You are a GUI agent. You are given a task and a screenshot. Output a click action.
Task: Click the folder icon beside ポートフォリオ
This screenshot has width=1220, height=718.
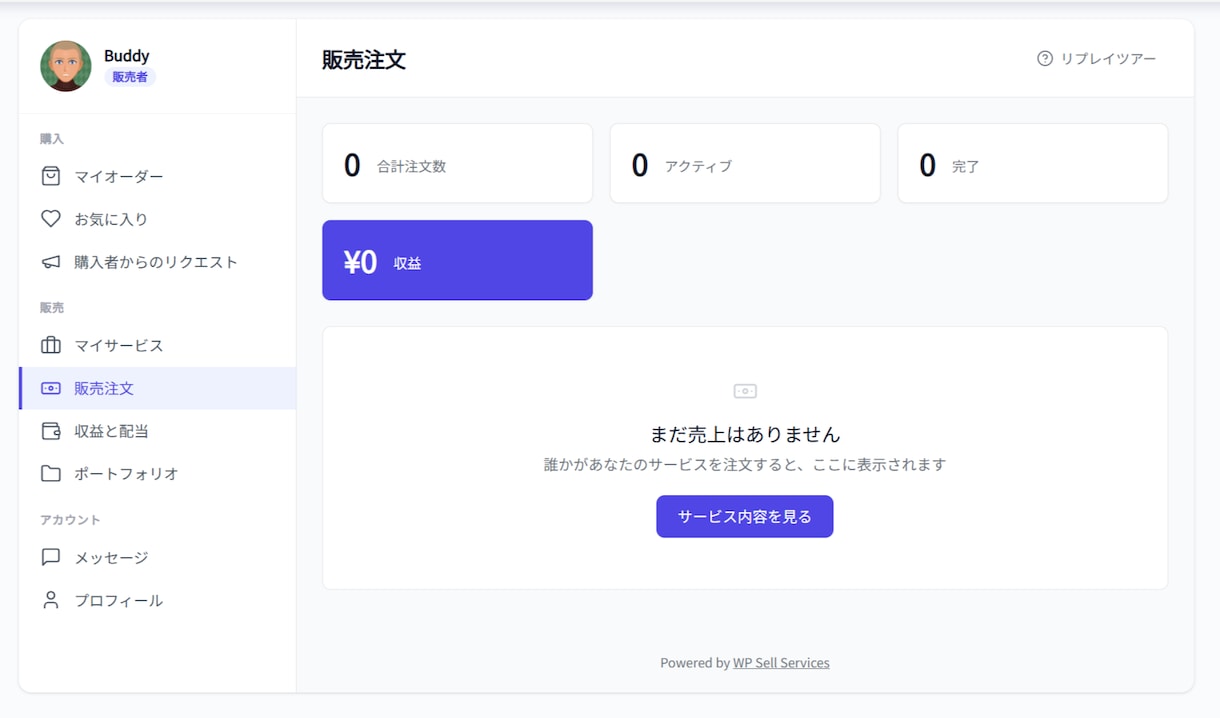click(x=50, y=473)
